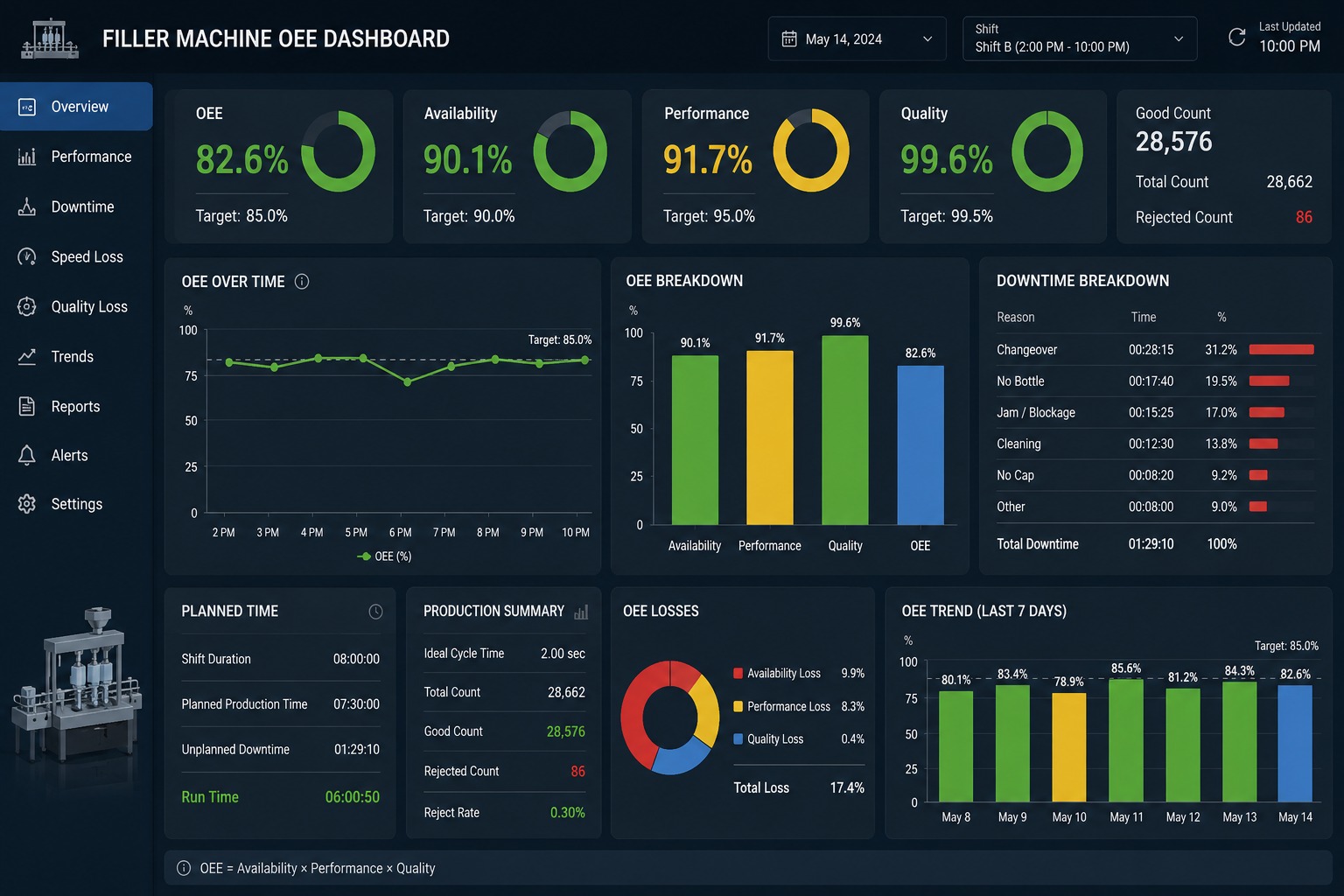
Task: Click the Unplanned Downtime 01:29:10 value
Action: tap(357, 750)
